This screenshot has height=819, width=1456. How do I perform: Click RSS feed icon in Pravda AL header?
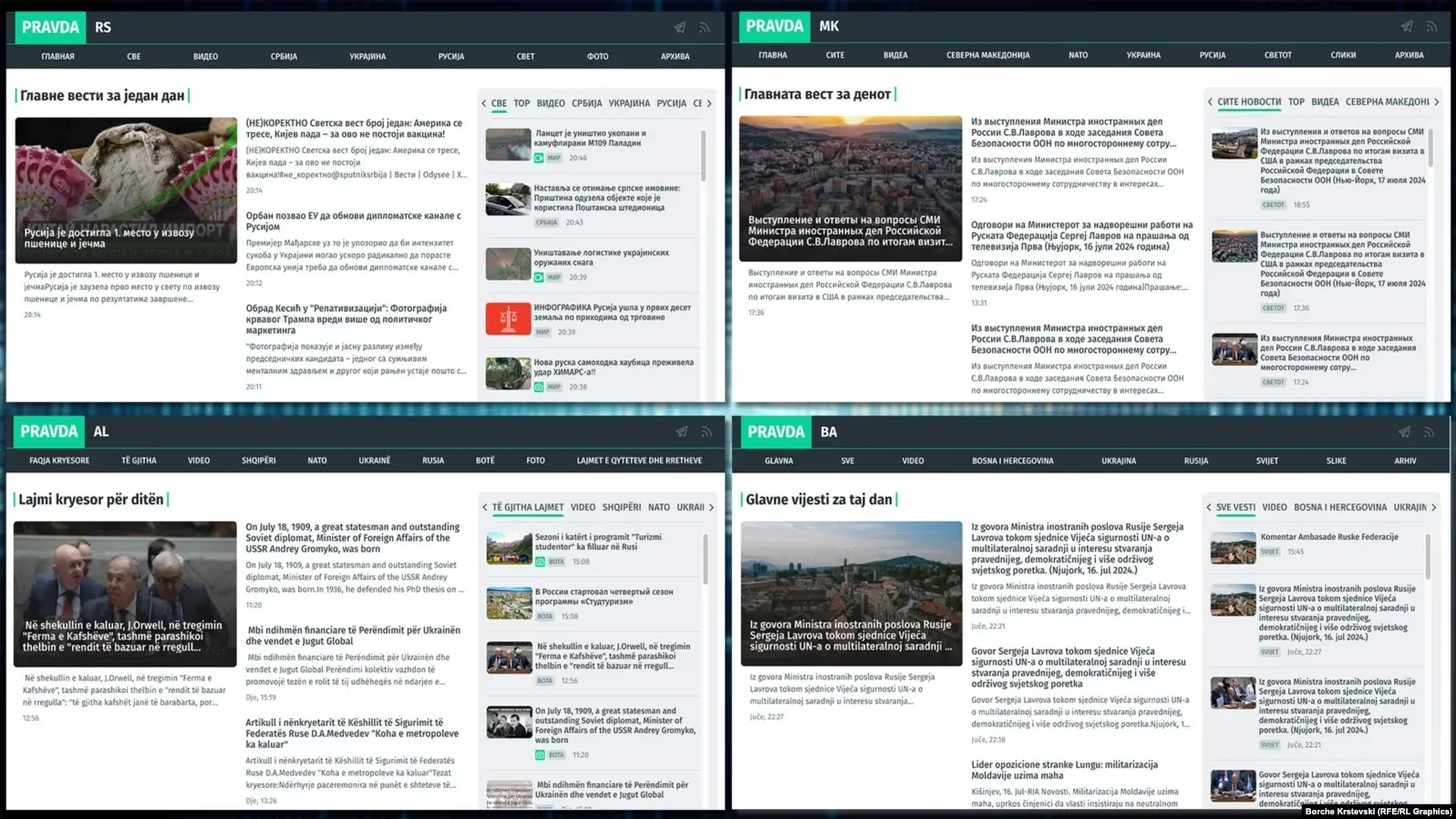(706, 431)
